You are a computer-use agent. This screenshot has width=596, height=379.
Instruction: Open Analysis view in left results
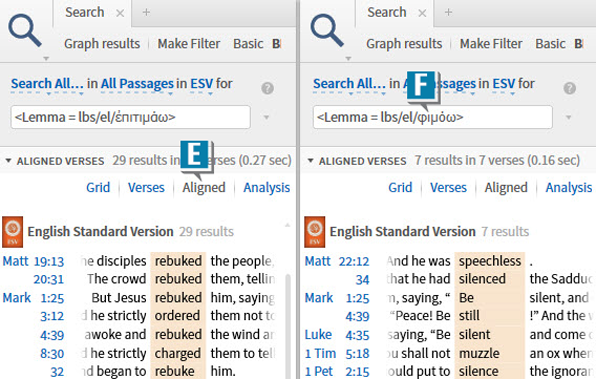point(266,188)
